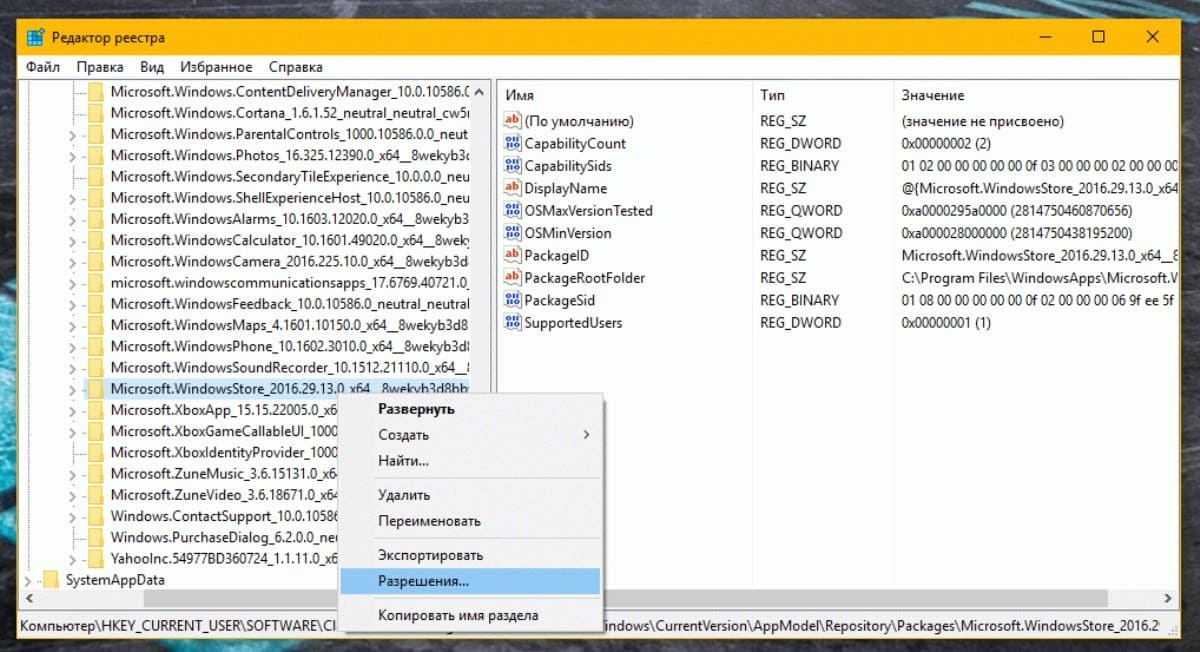The width and height of the screenshot is (1200, 652).
Task: Click the string icon of (По умолчанию) value
Action: coord(513,121)
